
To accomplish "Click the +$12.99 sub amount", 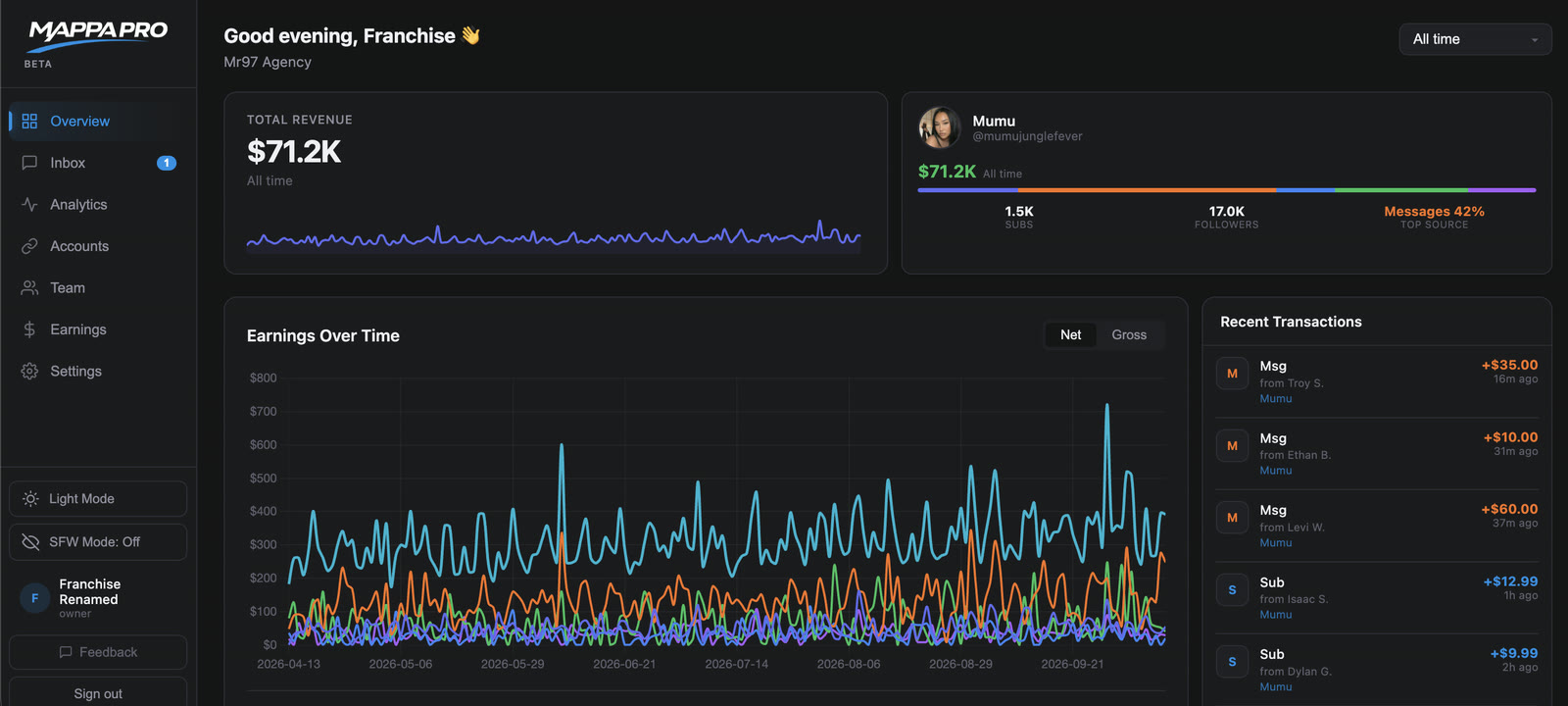I will [x=1510, y=581].
